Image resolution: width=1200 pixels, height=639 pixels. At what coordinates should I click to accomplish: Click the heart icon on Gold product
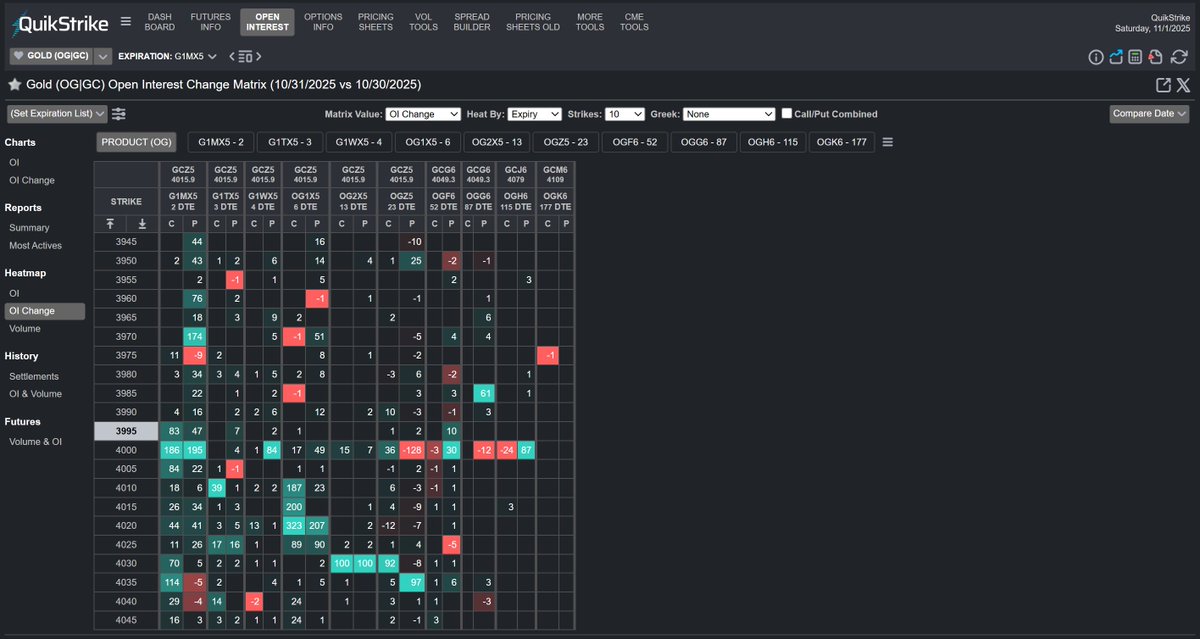pos(19,56)
